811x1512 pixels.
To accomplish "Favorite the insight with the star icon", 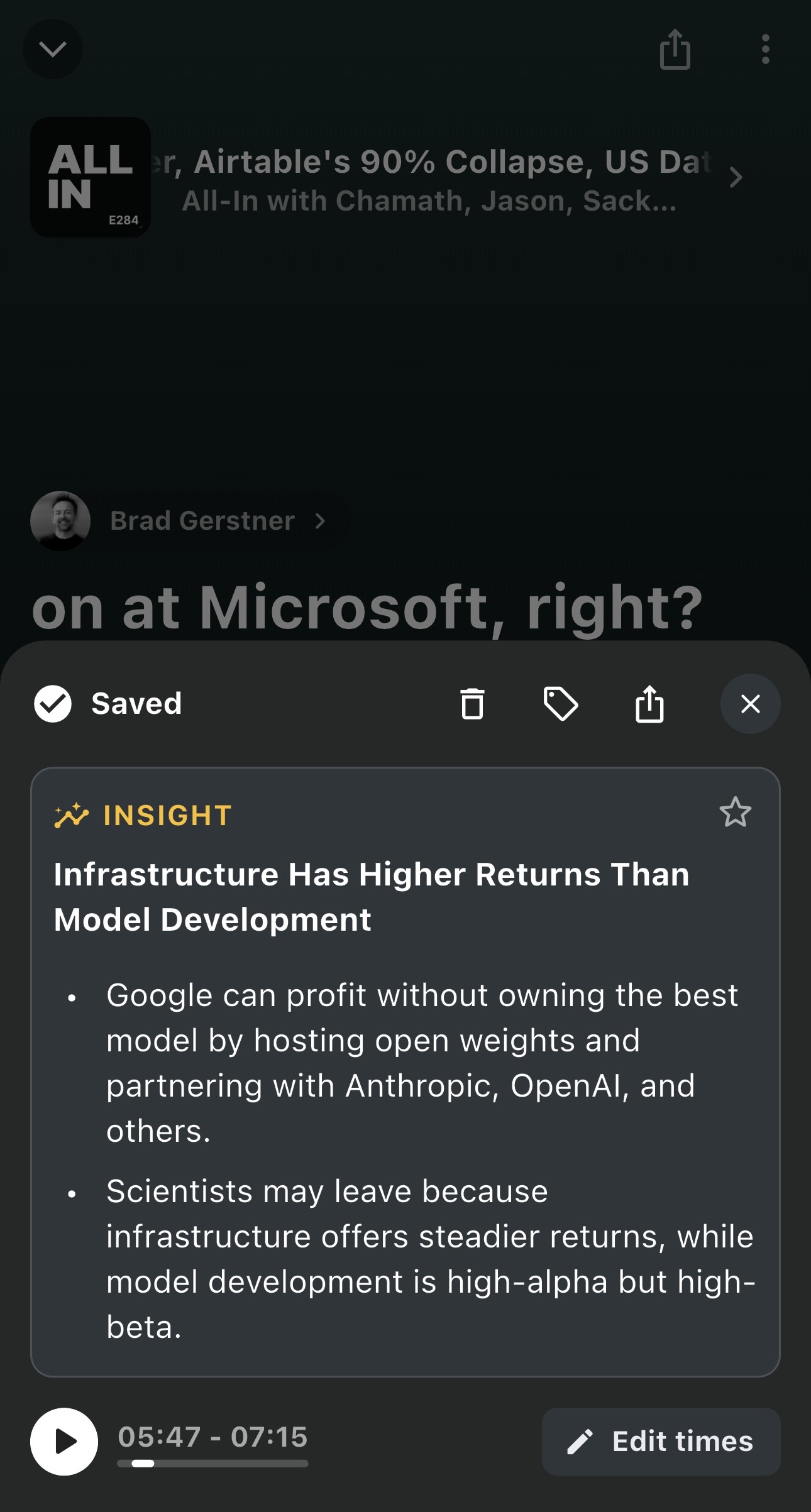I will pos(736,812).
